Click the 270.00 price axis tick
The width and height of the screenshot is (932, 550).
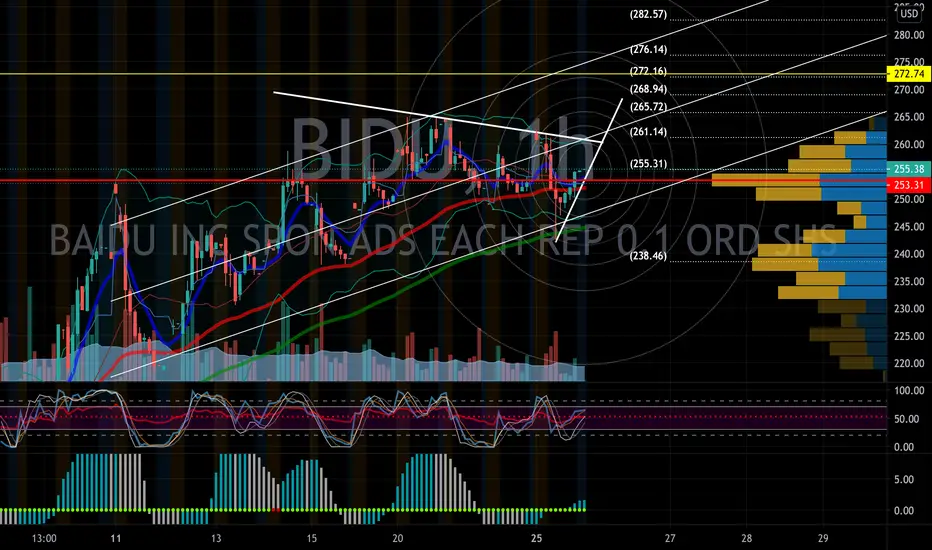(909, 90)
